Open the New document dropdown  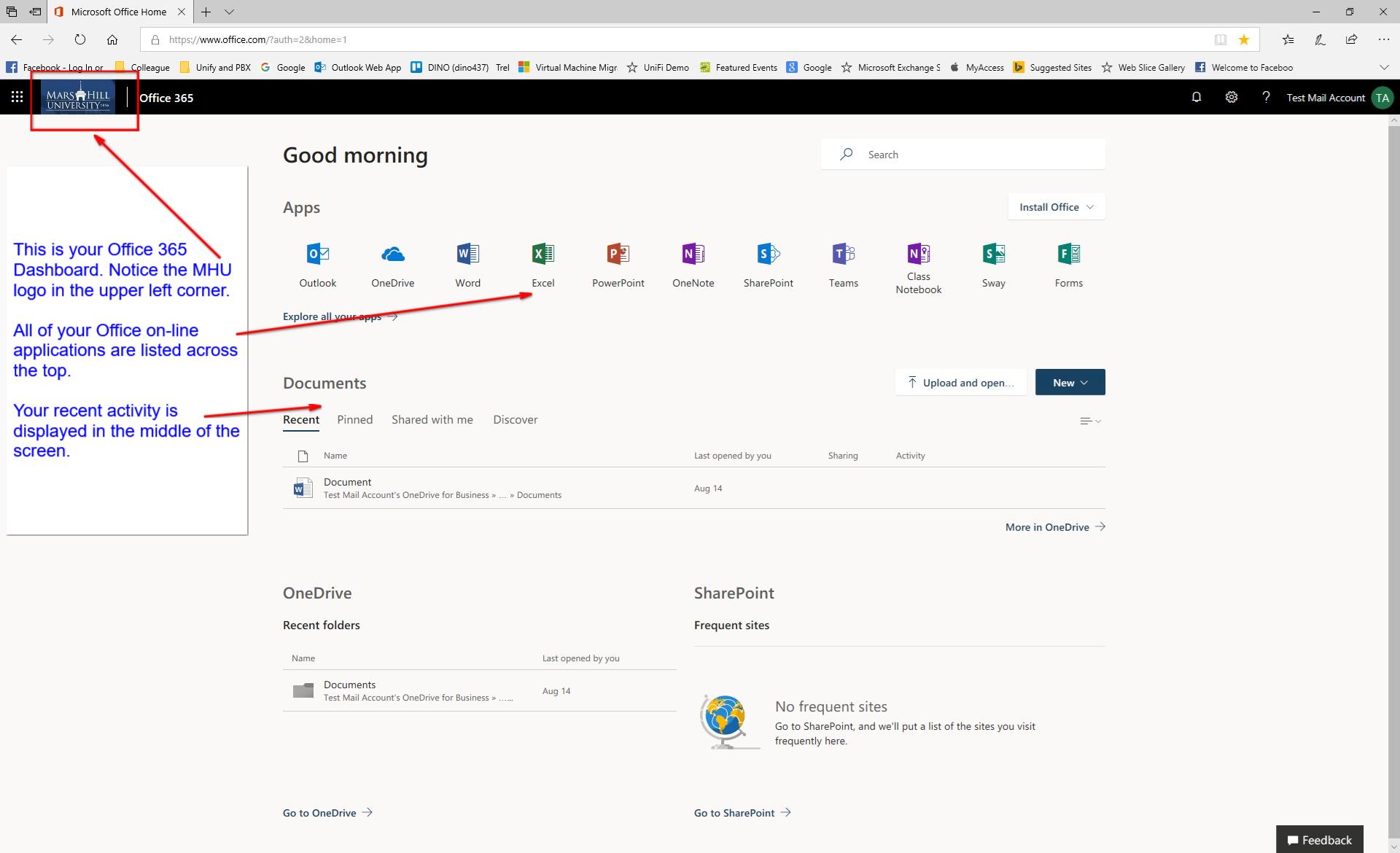(1069, 381)
